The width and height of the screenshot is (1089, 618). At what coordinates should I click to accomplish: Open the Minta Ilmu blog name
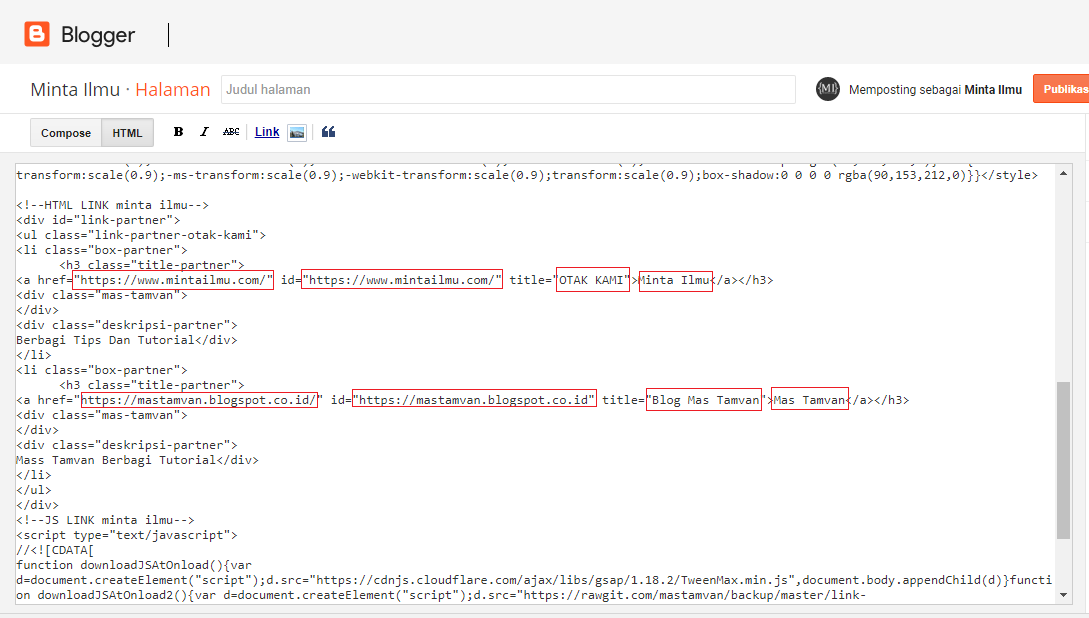click(75, 90)
